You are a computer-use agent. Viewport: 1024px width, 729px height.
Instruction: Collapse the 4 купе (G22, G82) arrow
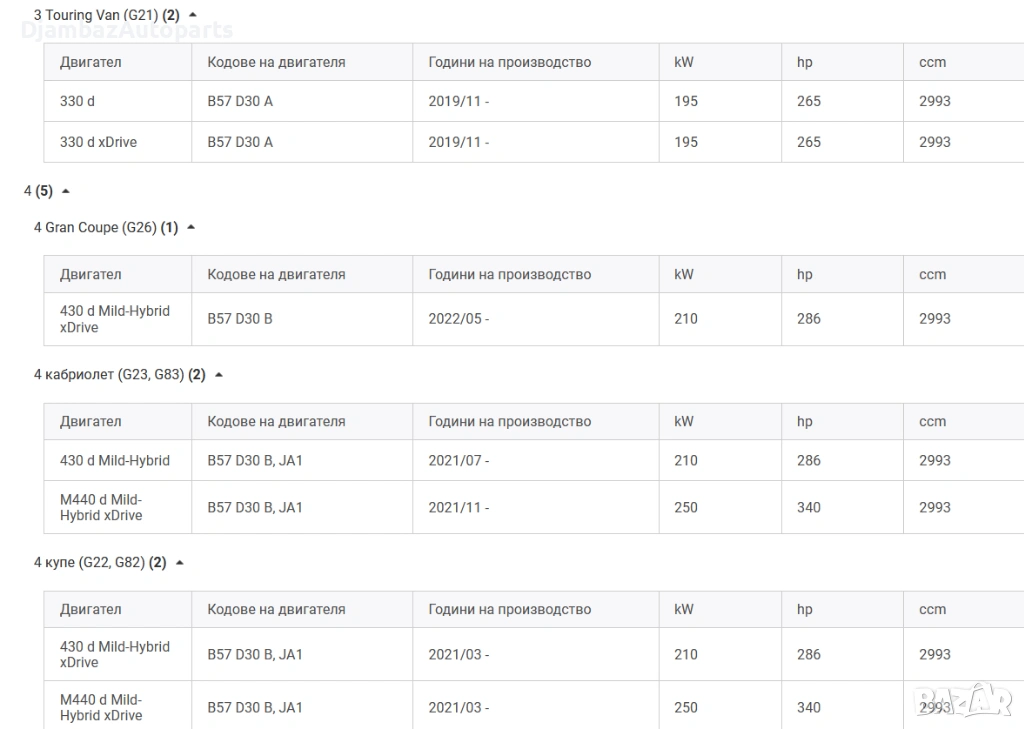pyautogui.click(x=180, y=563)
